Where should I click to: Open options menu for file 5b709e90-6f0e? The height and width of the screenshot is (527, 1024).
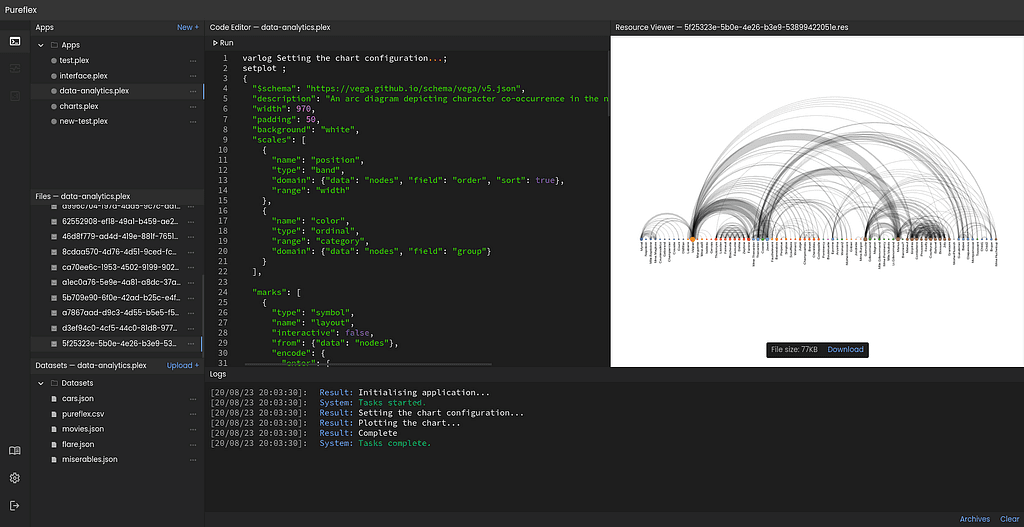pos(193,298)
